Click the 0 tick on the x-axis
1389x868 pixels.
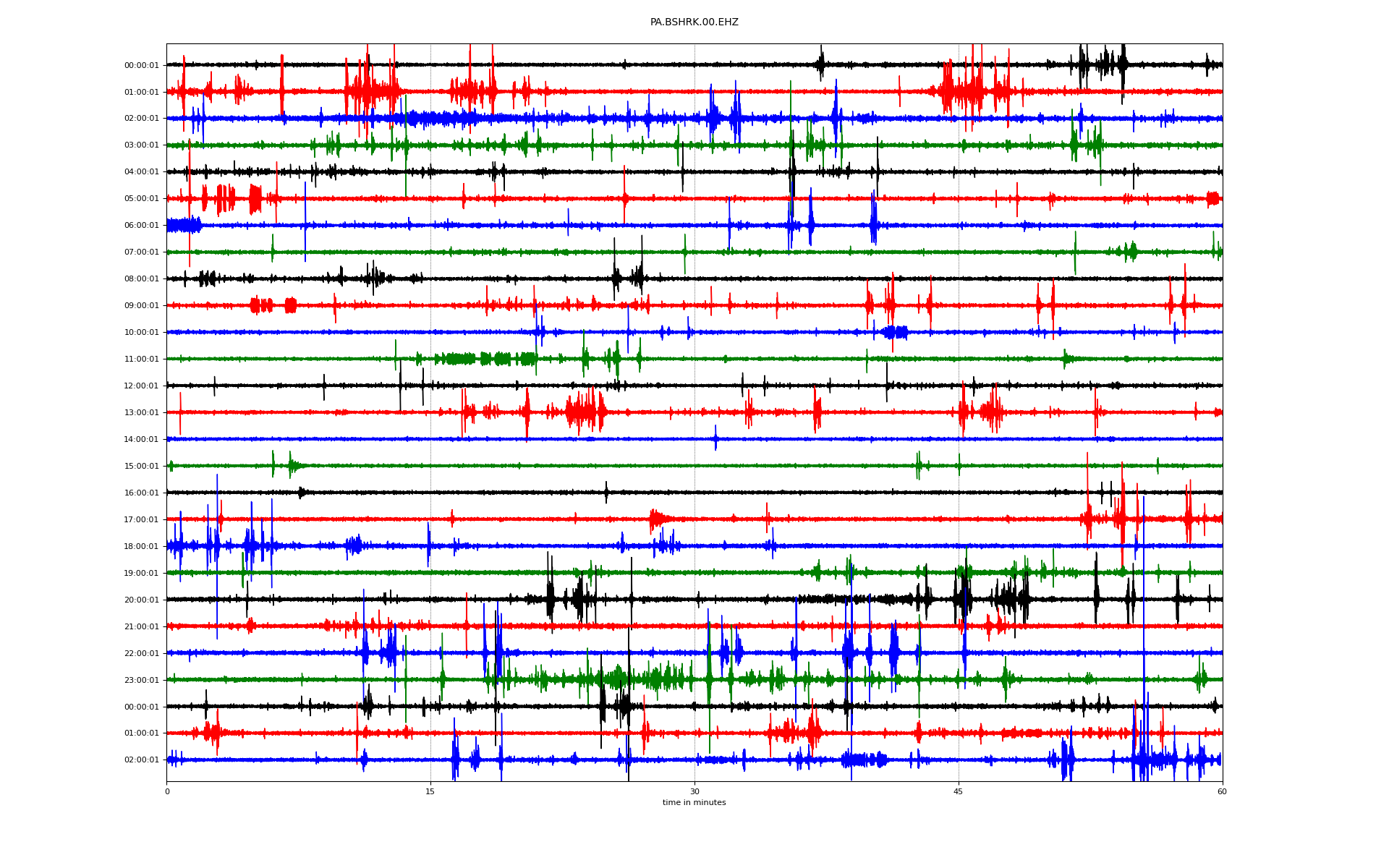coord(167,791)
